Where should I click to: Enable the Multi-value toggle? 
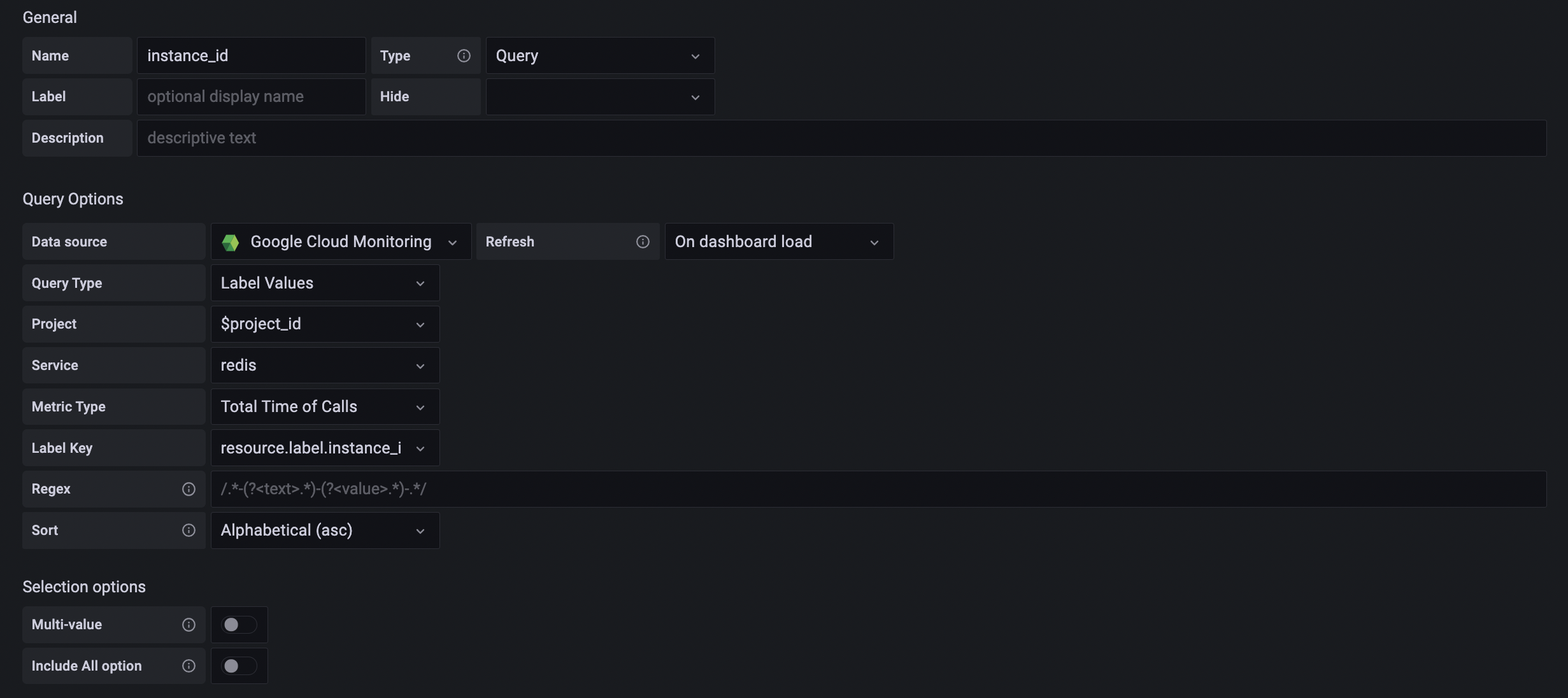point(239,625)
